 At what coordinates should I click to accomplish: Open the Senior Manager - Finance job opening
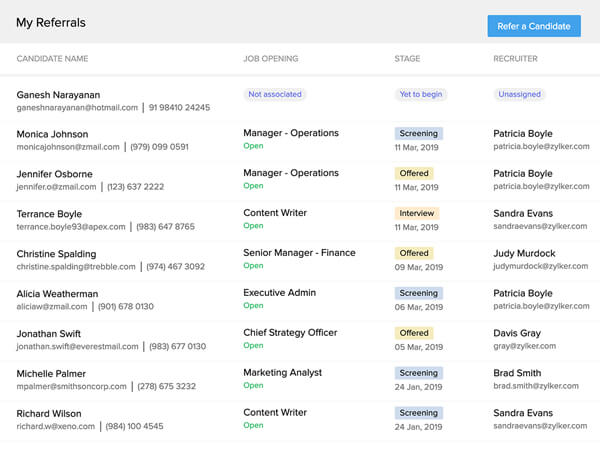point(299,253)
